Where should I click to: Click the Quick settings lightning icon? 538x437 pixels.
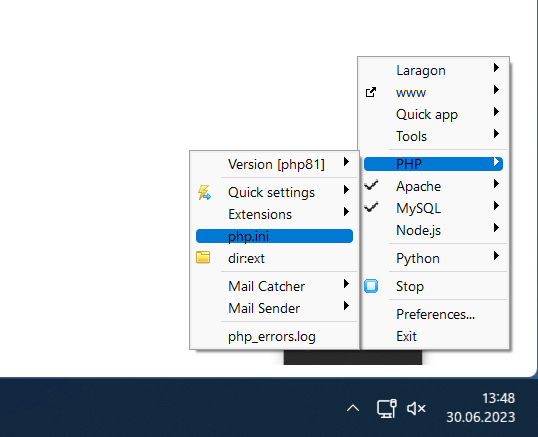pos(204,192)
